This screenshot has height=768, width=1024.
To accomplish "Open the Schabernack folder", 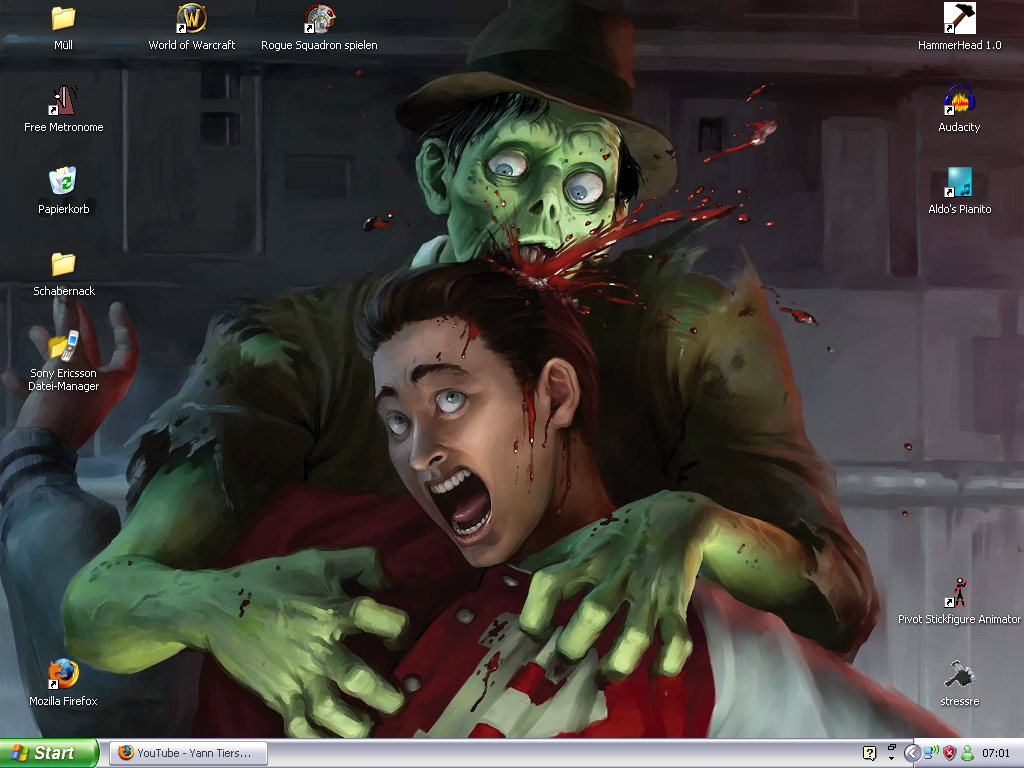I will coord(63,264).
